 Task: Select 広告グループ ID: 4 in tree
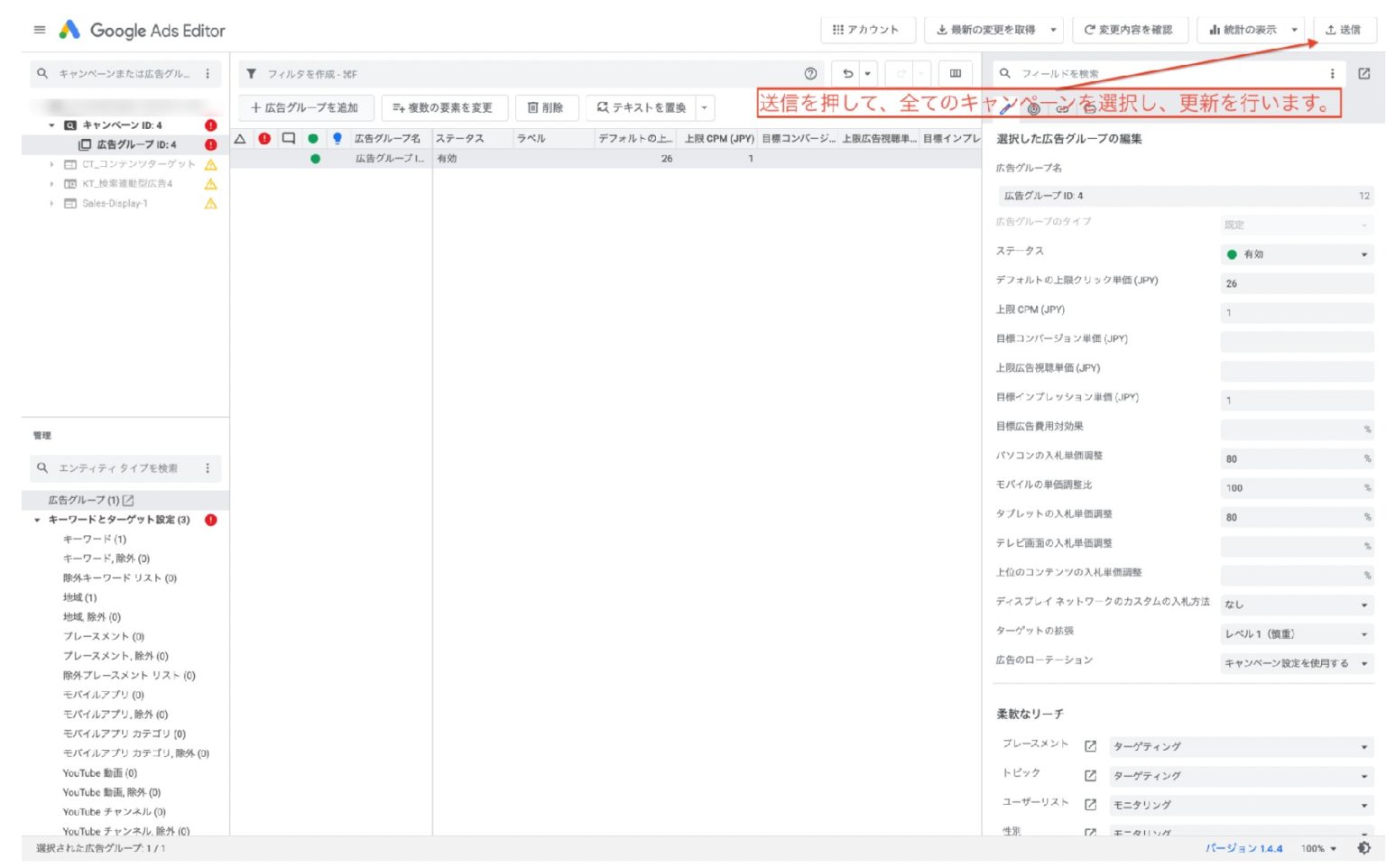point(135,144)
